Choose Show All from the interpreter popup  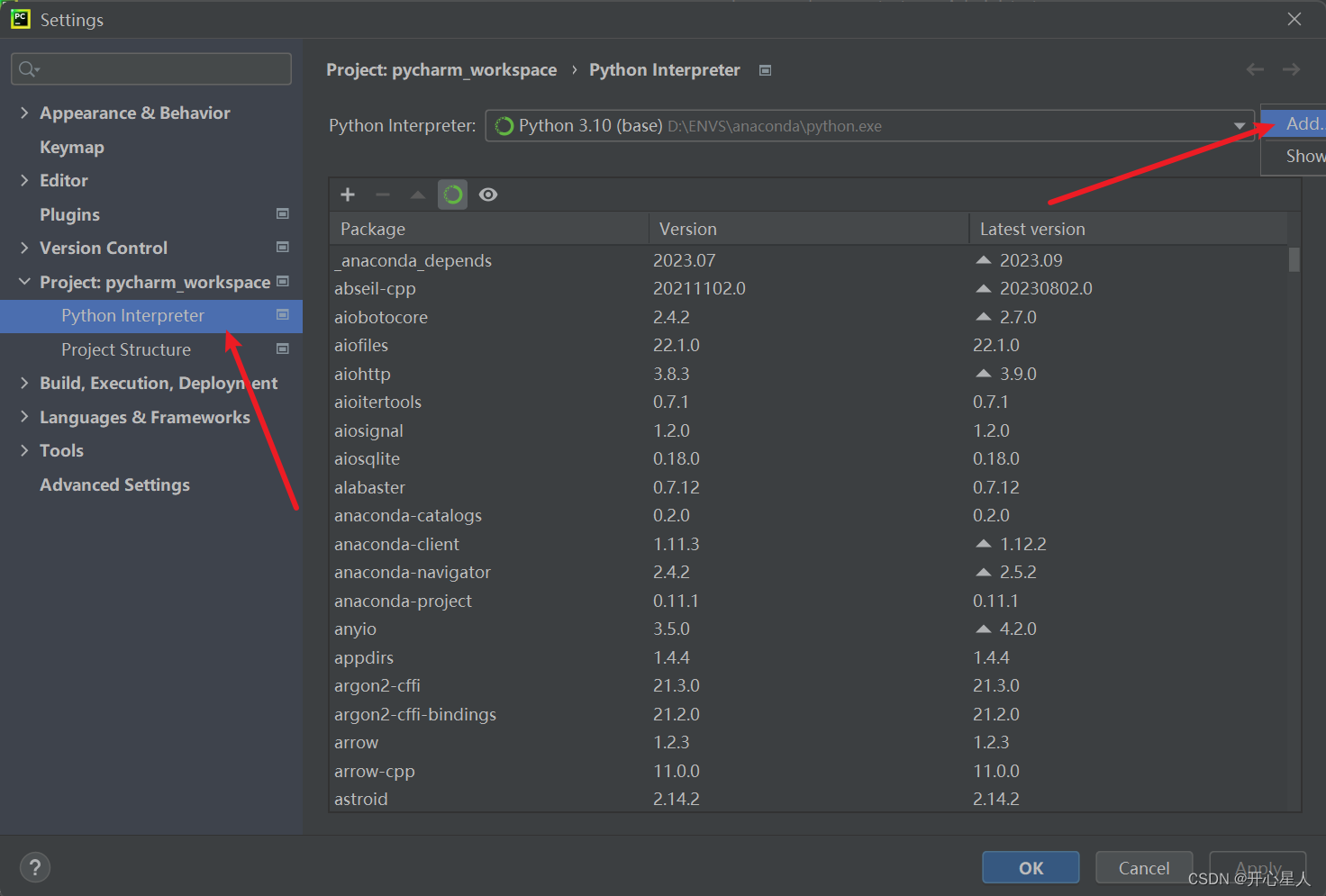[x=1294, y=156]
